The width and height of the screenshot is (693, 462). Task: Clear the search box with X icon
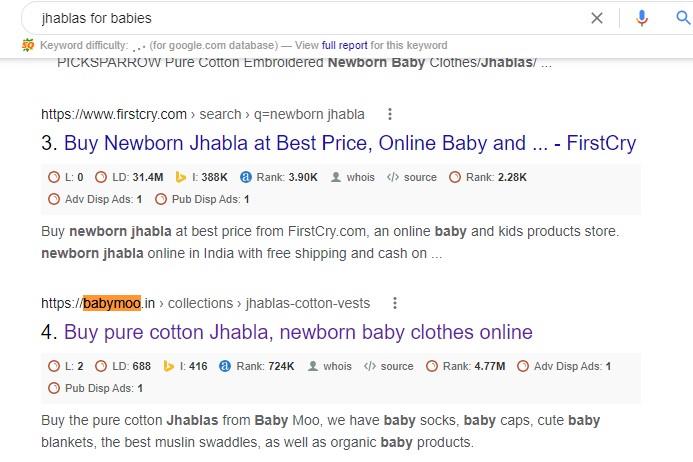pos(597,18)
